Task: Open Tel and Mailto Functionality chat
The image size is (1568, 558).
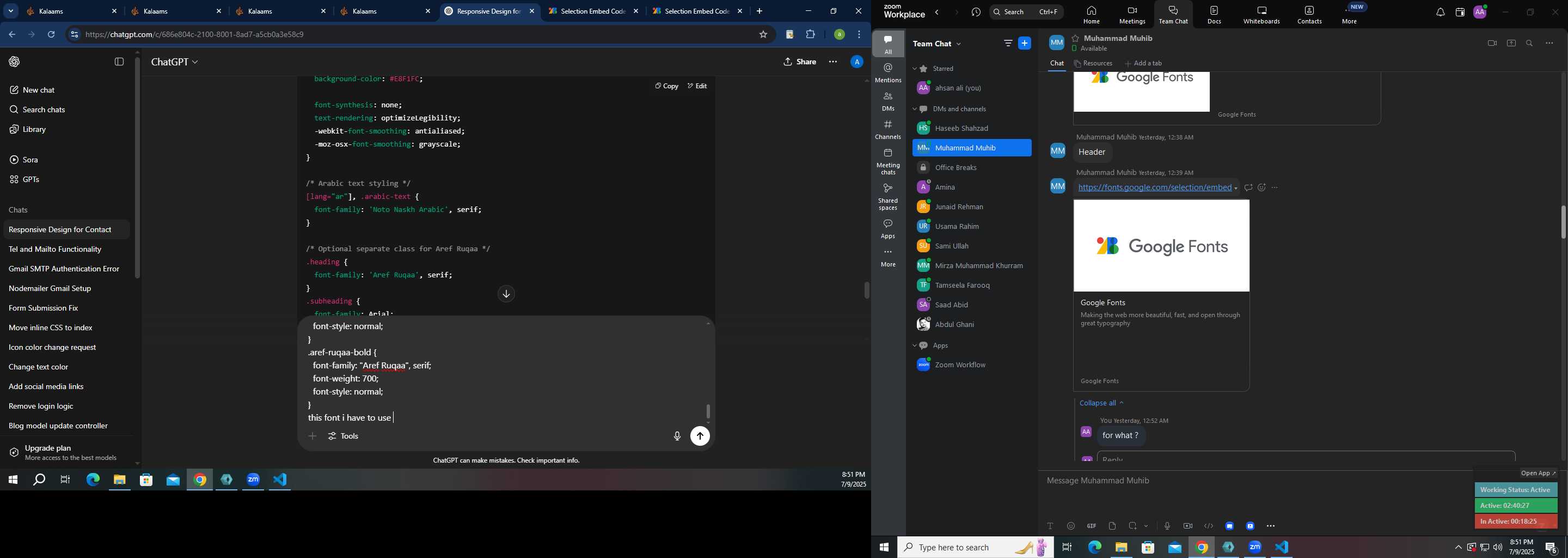Action: pyautogui.click(x=66, y=249)
